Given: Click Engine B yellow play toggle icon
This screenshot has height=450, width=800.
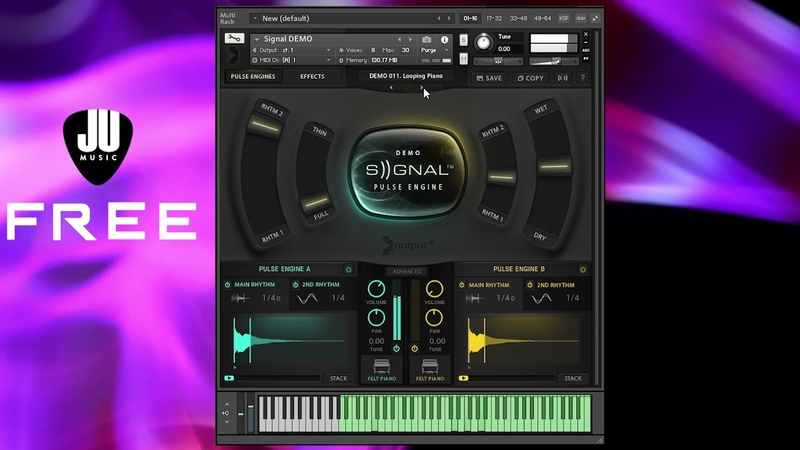Looking at the screenshot, I should (463, 378).
